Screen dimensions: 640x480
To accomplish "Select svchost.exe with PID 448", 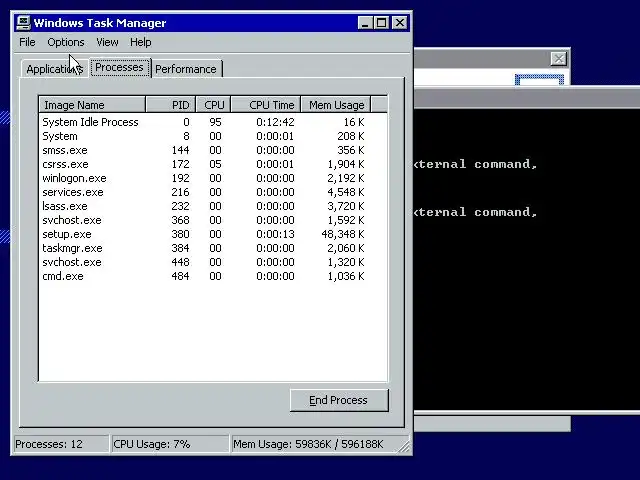I will point(203,262).
